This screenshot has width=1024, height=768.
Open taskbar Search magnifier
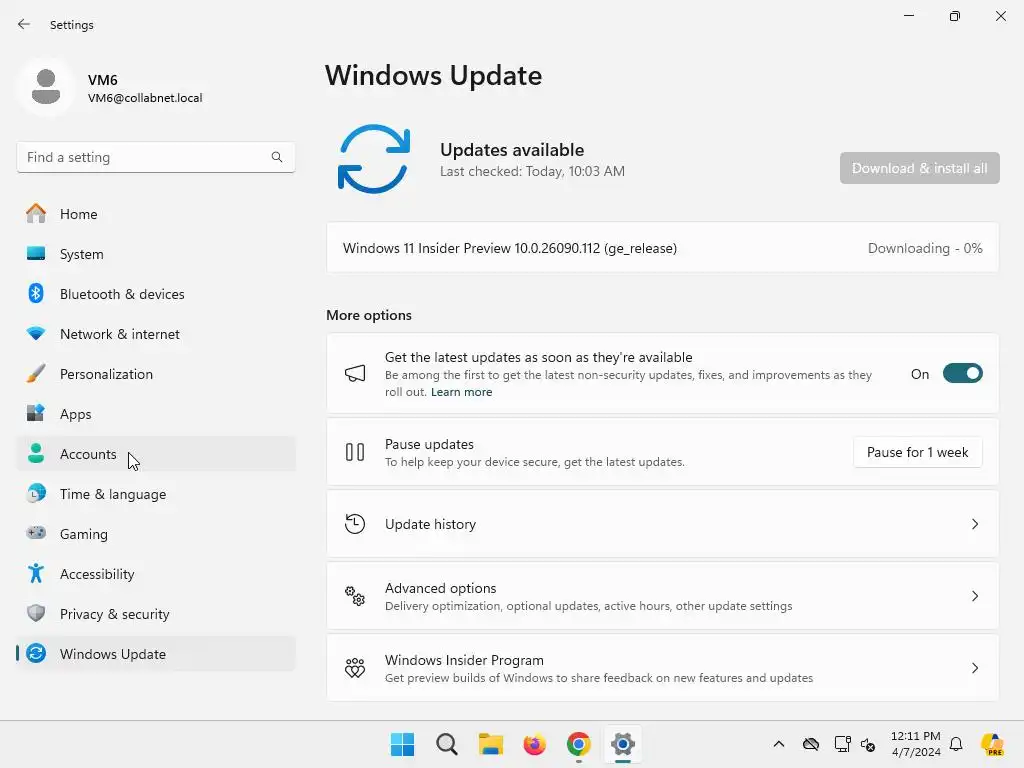click(447, 744)
